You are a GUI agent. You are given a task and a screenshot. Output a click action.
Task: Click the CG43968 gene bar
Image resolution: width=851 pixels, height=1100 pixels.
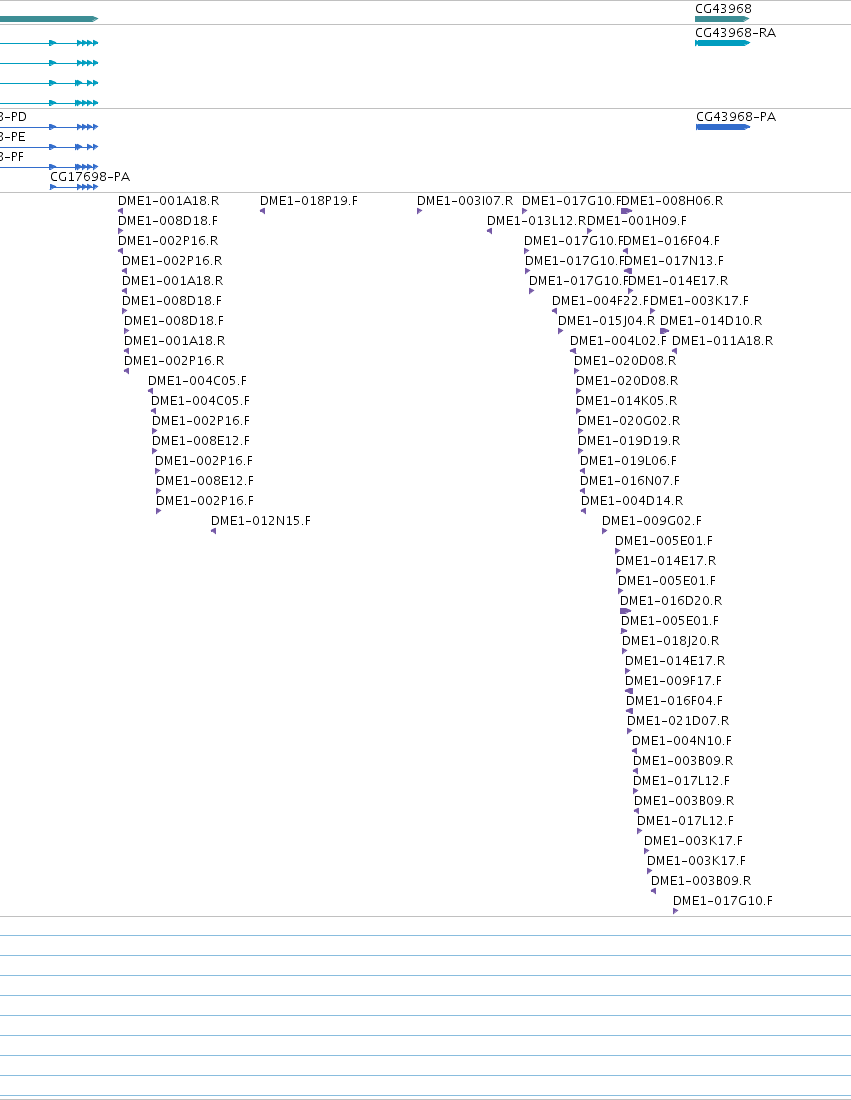(722, 19)
